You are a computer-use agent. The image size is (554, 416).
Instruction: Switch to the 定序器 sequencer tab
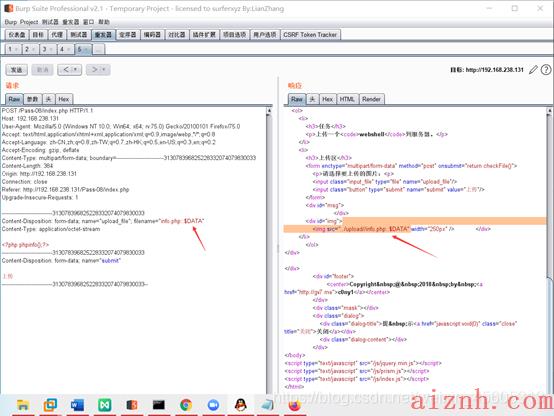coord(128,35)
